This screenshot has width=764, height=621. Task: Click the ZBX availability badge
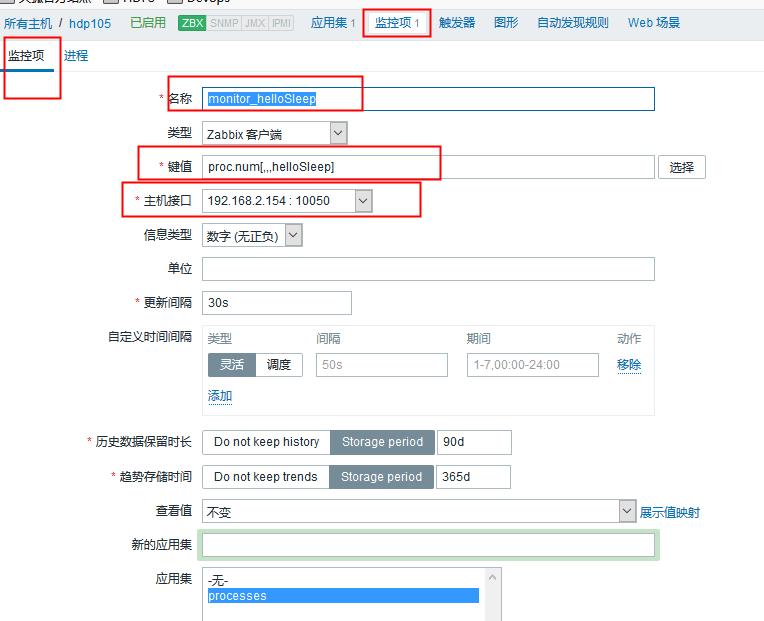click(x=192, y=23)
